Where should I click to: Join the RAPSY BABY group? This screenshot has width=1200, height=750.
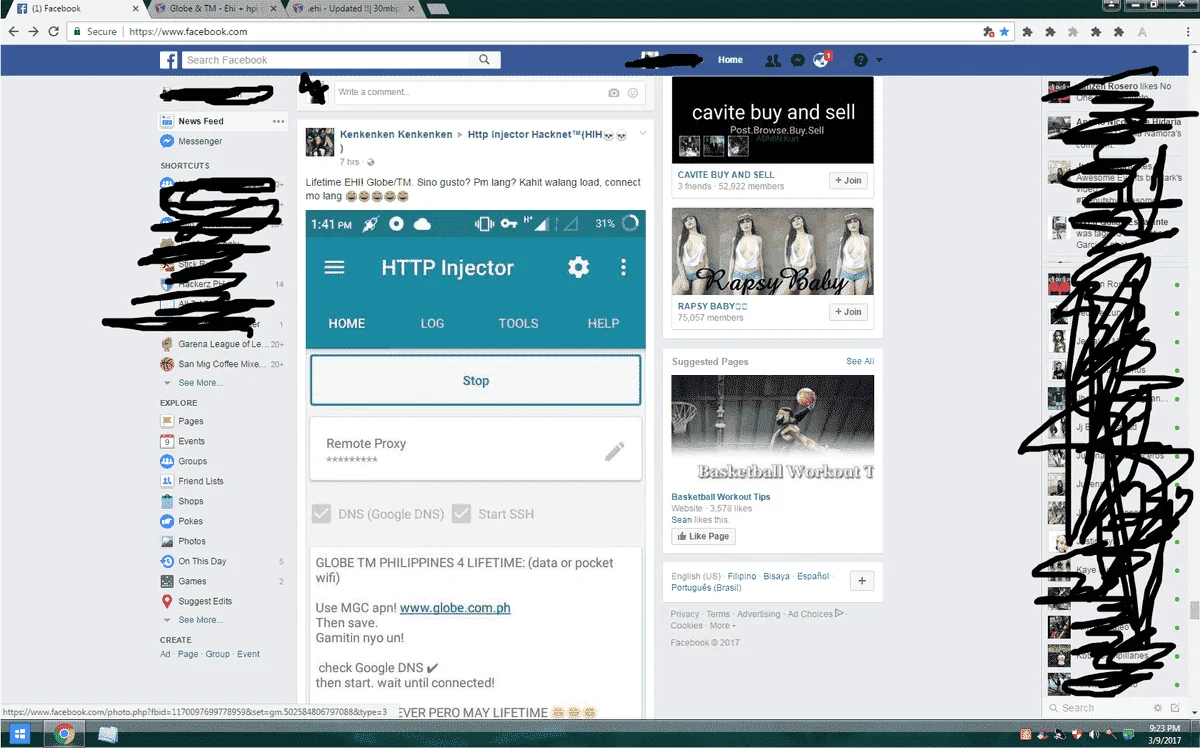[x=848, y=312]
